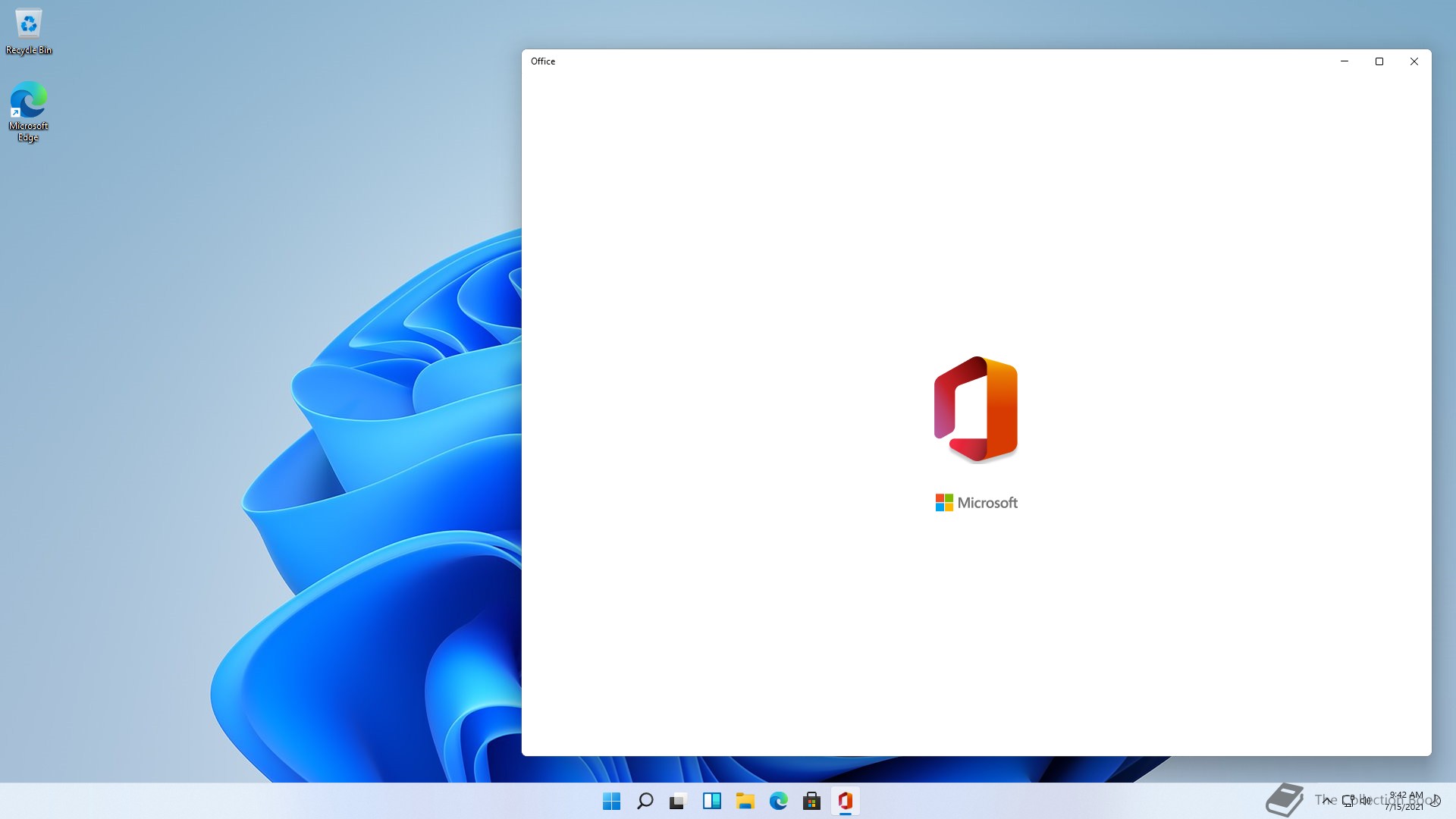Screen dimensions: 1456x819
Task: Expand the hidden system tray icons chevron
Action: (x=1327, y=800)
